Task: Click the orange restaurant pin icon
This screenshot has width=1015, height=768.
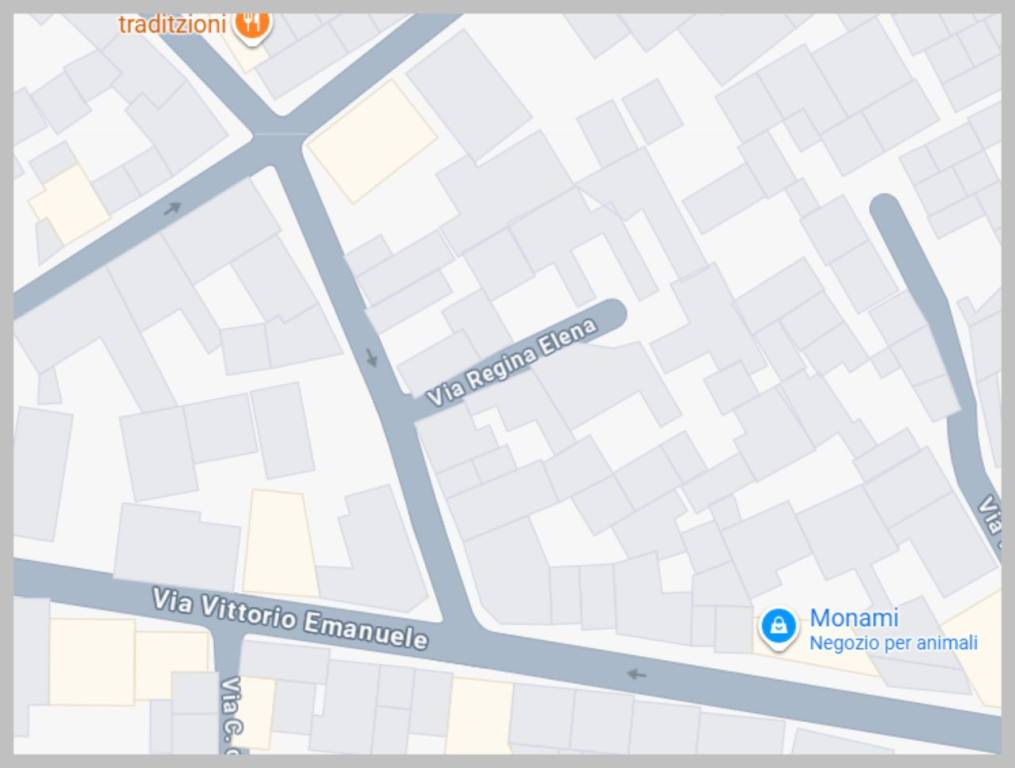Action: coord(251,26)
